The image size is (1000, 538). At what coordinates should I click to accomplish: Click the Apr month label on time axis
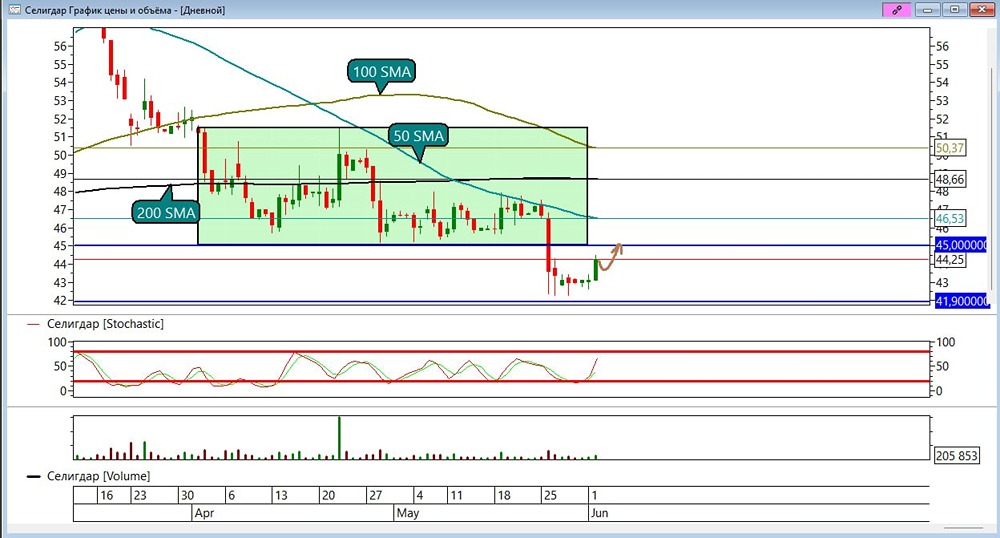pyautogui.click(x=204, y=513)
